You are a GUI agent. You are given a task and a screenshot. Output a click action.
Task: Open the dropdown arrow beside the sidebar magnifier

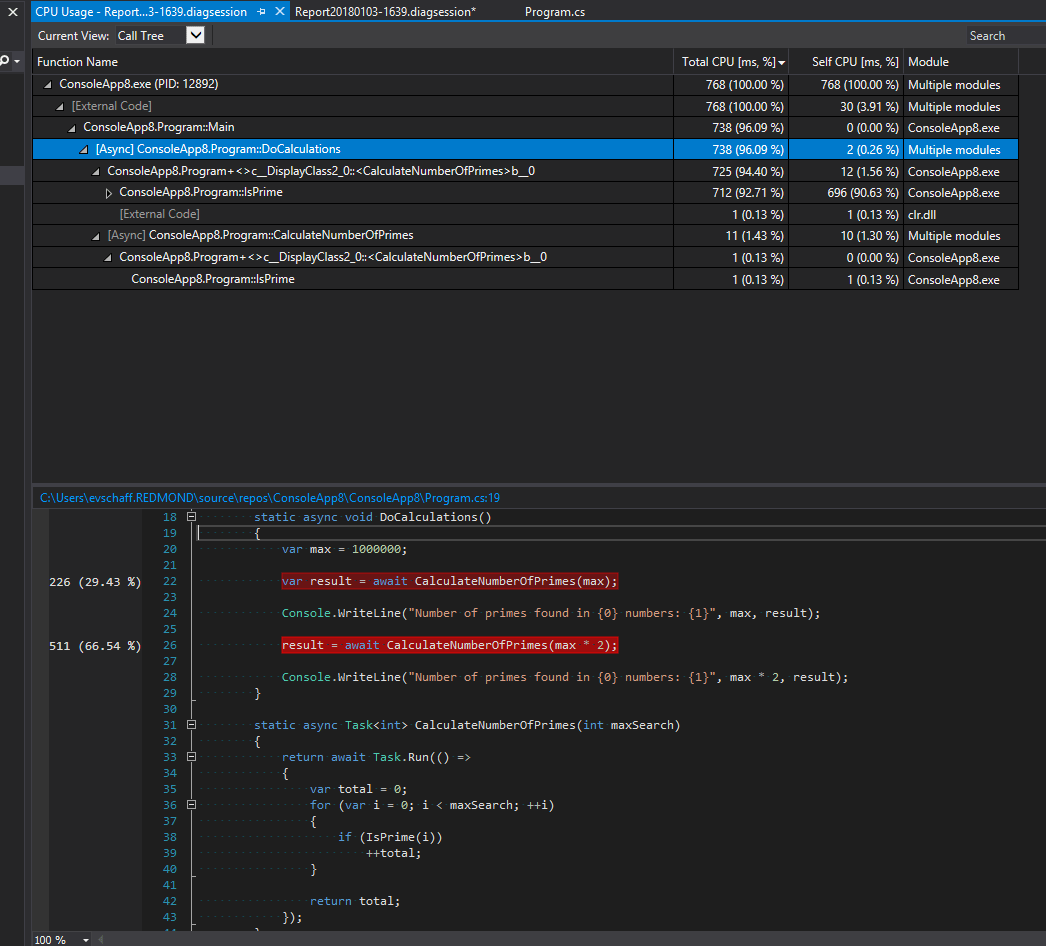pos(16,61)
